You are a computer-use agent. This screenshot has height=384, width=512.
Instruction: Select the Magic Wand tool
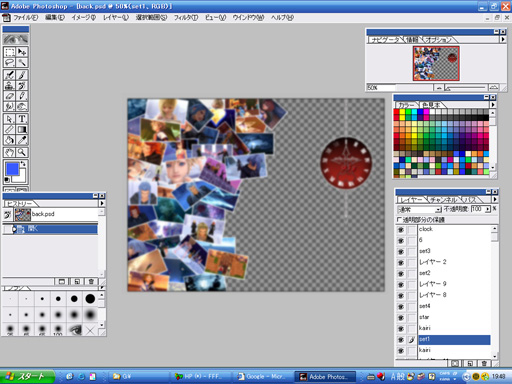22,63
